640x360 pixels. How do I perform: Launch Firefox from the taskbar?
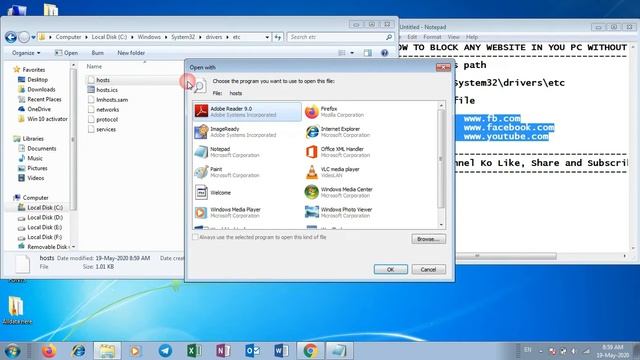coord(49,351)
